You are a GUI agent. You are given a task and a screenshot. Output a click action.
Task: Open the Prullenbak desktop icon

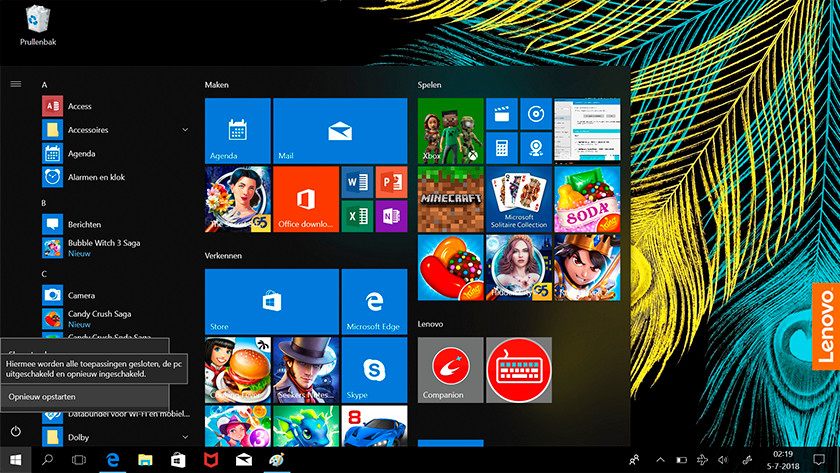[38, 25]
